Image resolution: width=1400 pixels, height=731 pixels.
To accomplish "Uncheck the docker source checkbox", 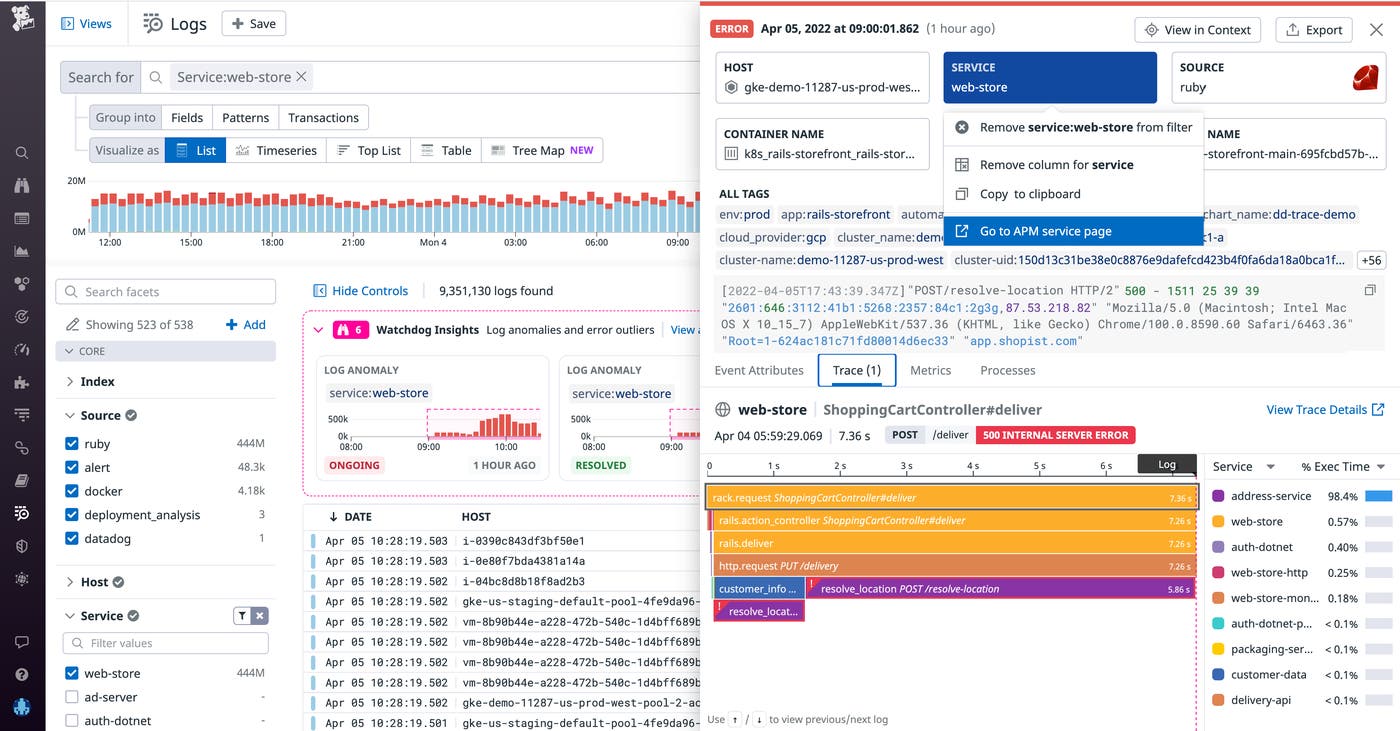I will (x=72, y=490).
